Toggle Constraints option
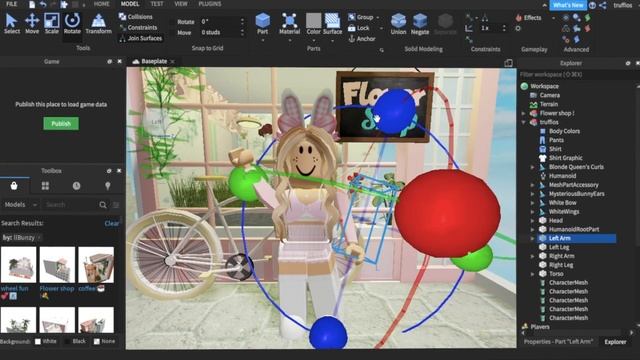This screenshot has width=640, height=360. tap(138, 27)
